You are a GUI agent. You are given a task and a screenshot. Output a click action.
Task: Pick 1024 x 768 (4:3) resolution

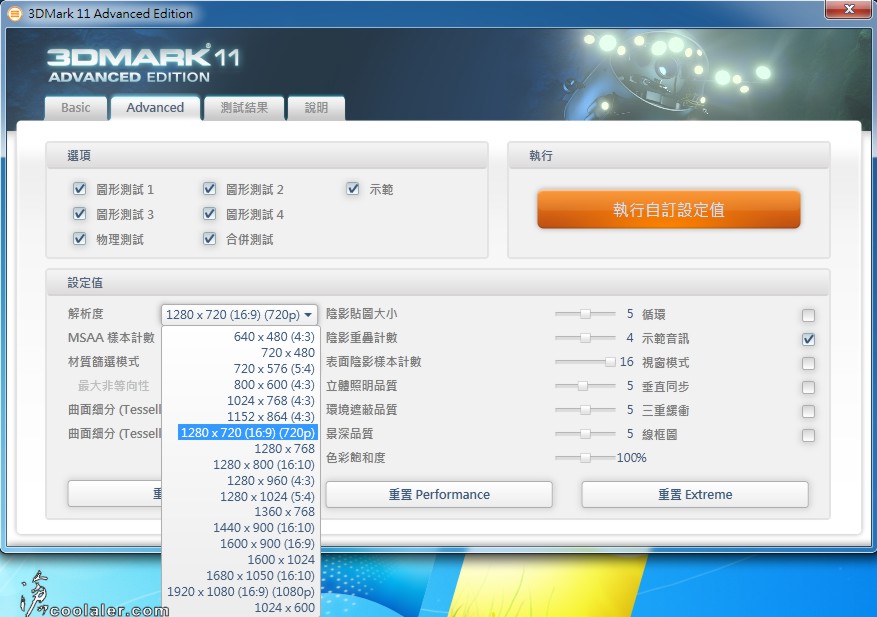(x=271, y=401)
